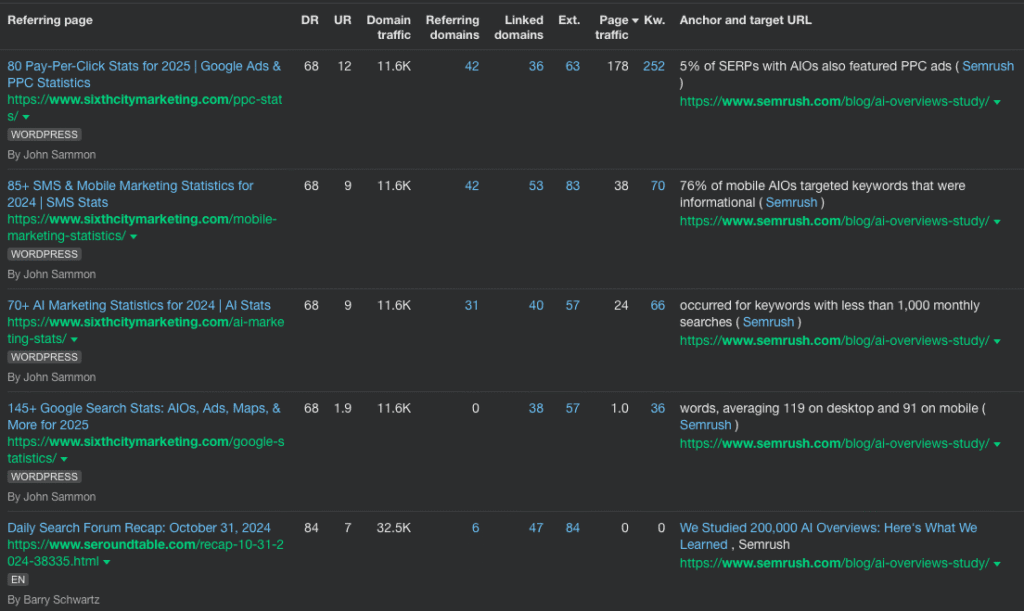The image size is (1024, 611).
Task: Open caret after seroundtable recap URL
Action: pos(107,563)
